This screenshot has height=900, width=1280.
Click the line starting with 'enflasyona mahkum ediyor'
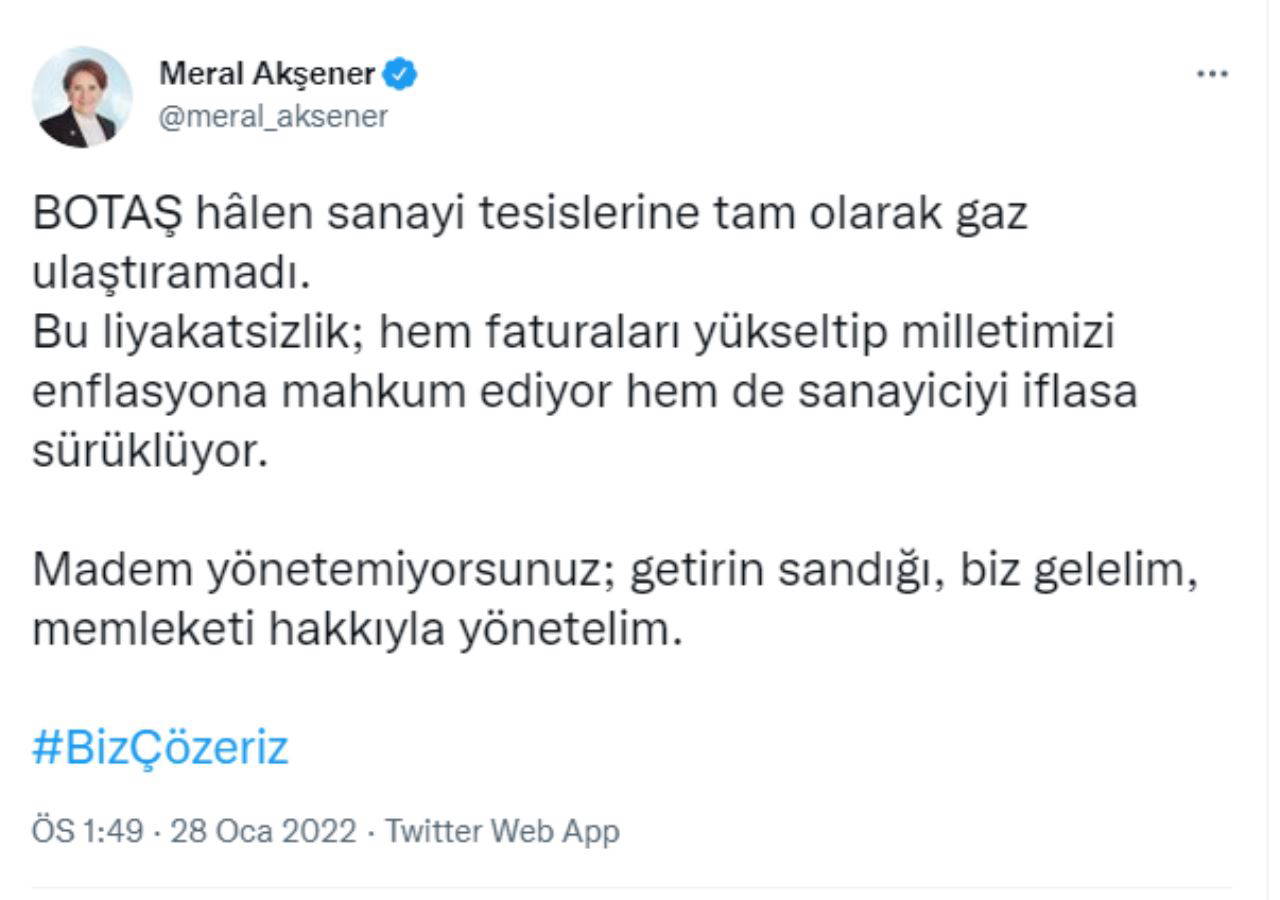[585, 392]
